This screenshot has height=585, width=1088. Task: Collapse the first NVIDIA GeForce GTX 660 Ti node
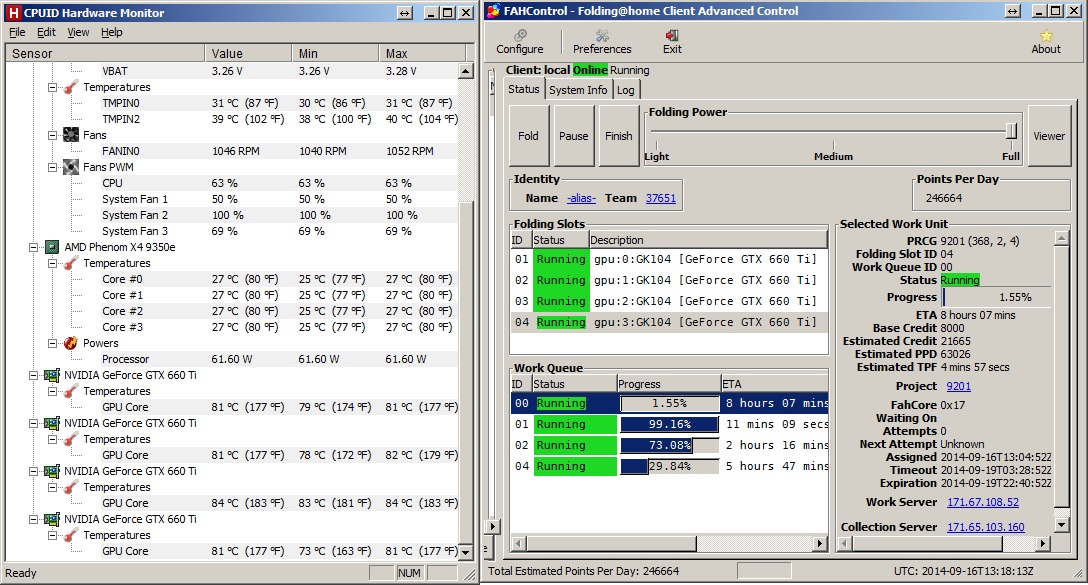pos(33,375)
